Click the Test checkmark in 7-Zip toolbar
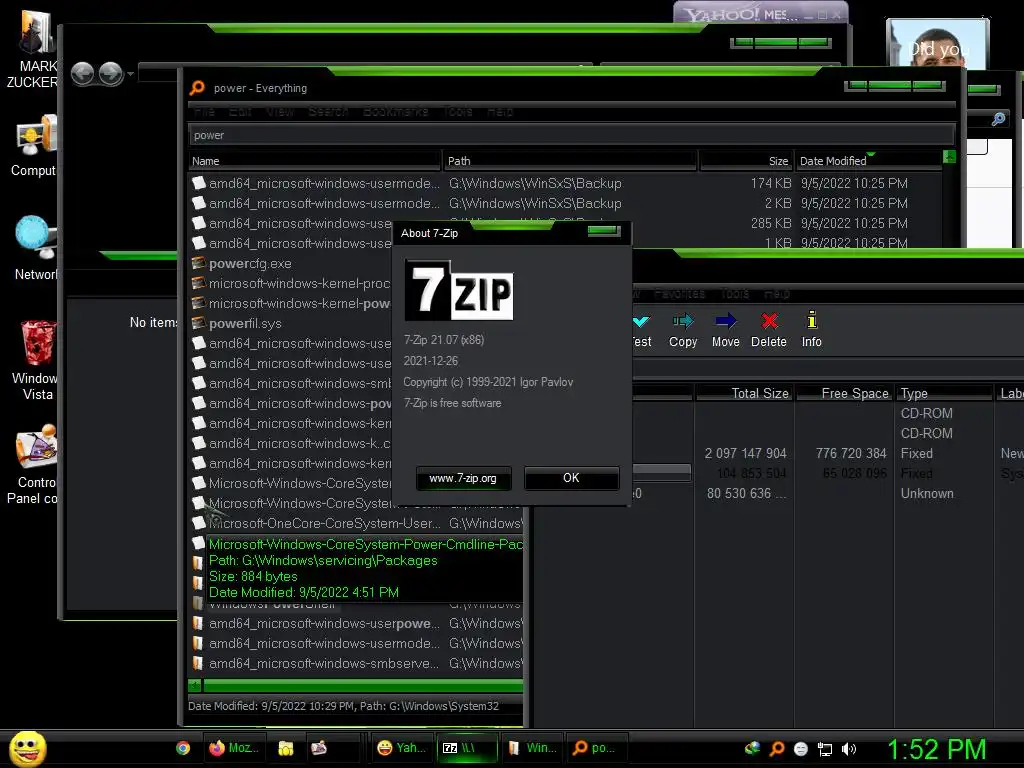The width and height of the screenshot is (1024, 768). (641, 329)
